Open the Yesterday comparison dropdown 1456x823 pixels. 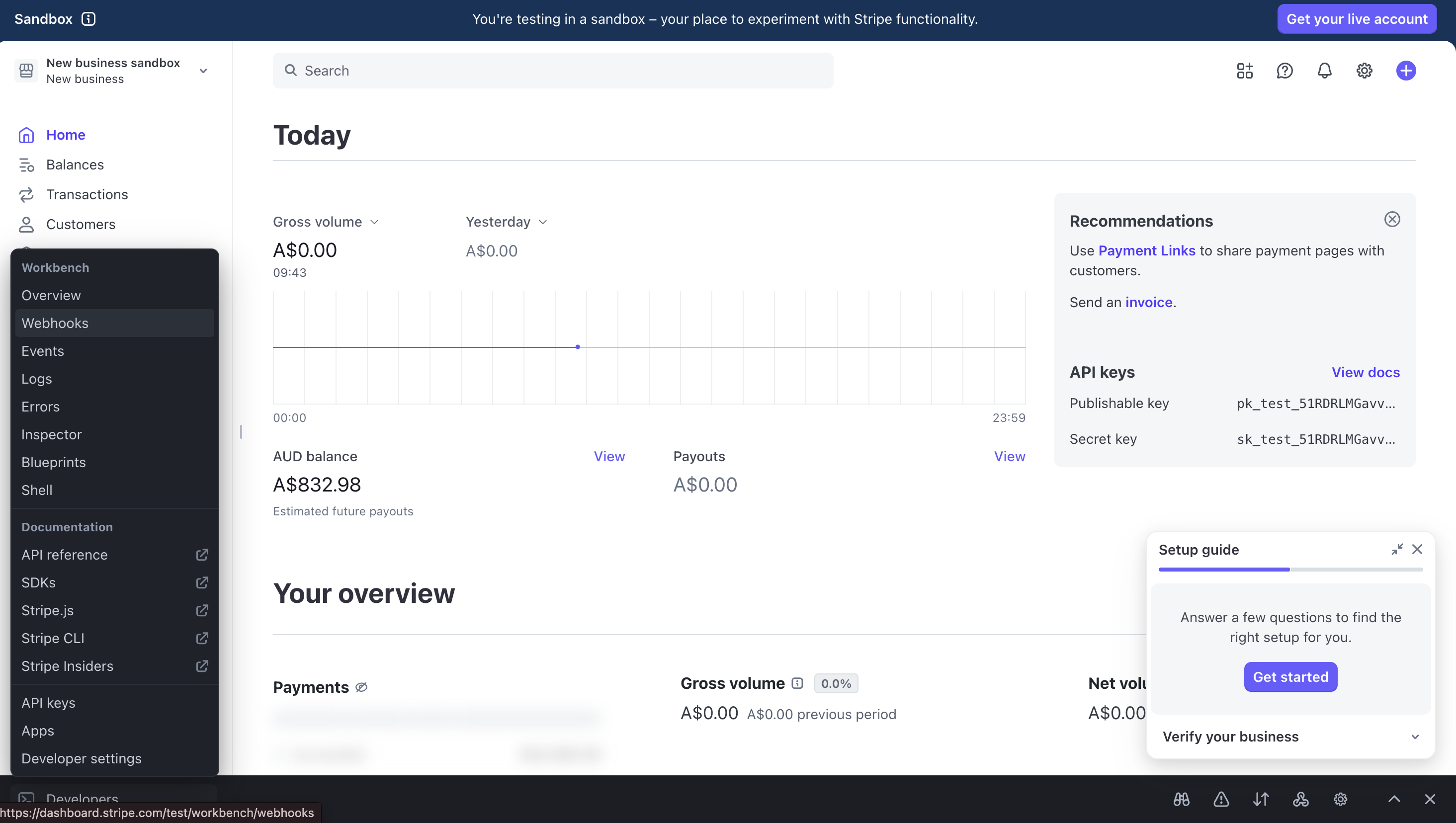point(506,222)
